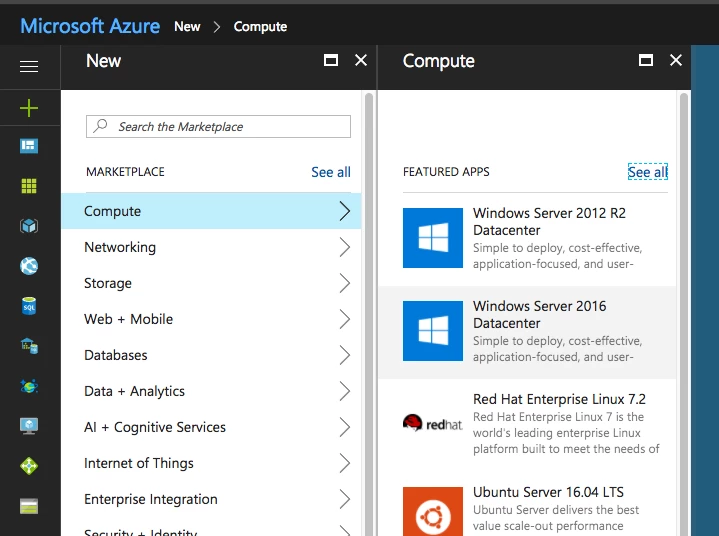Screen dimensions: 719x536
Task: Click See all next to Marketplace
Action: pyautogui.click(x=331, y=172)
